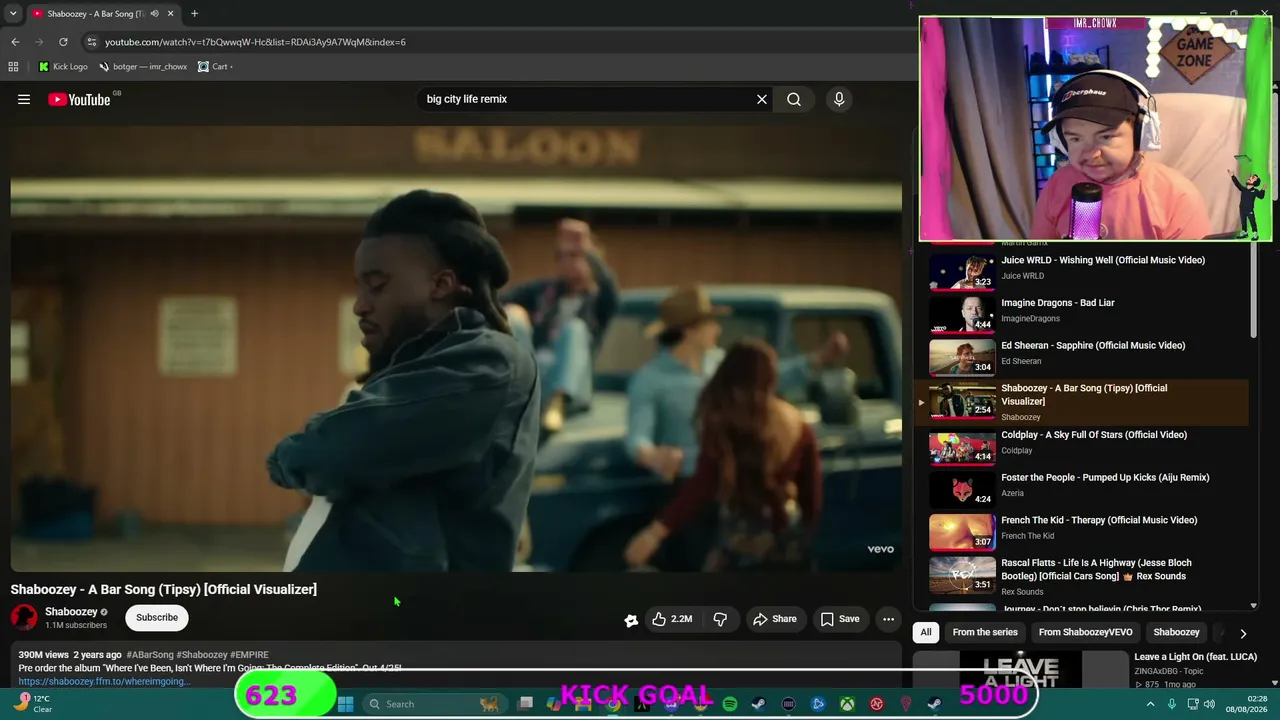Open the Kick Logo bookmark
Viewport: 1280px width, 720px height.
[x=63, y=67]
